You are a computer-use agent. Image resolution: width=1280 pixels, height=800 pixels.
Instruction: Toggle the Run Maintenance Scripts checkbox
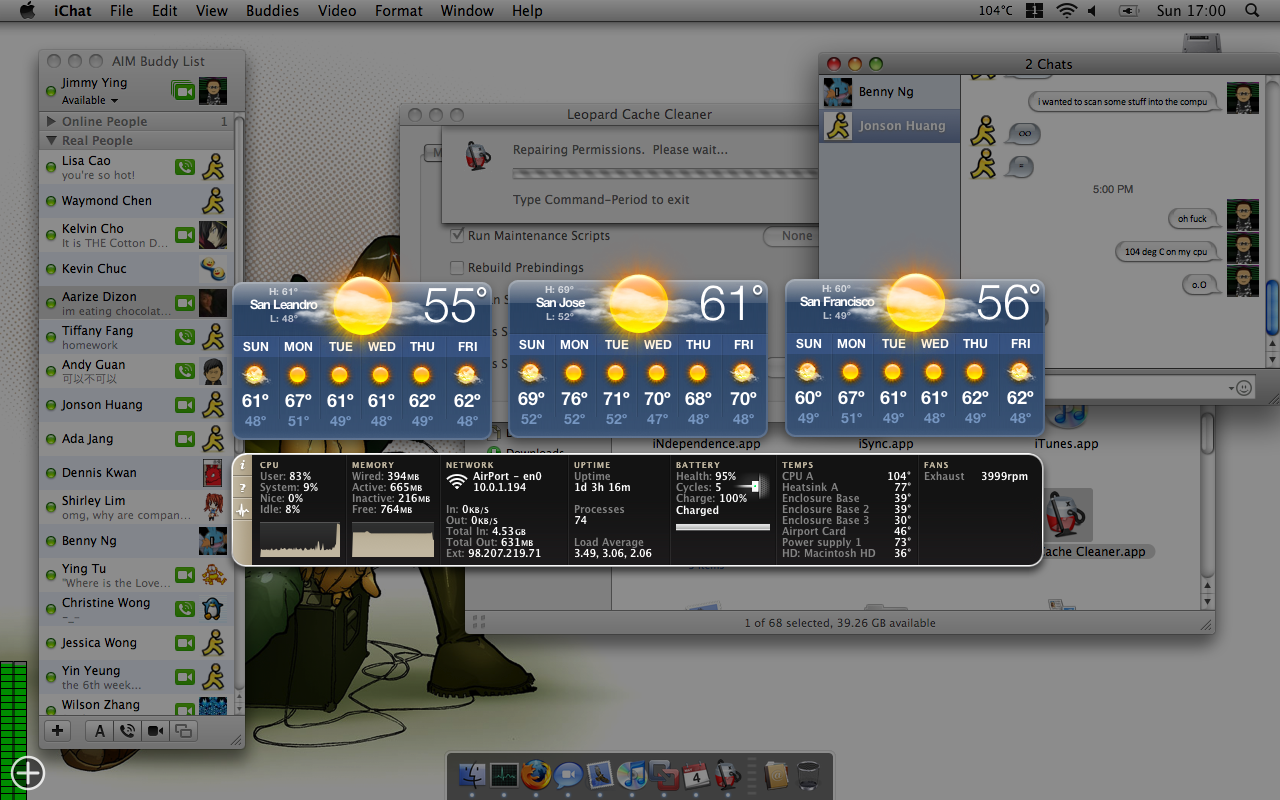click(x=457, y=236)
